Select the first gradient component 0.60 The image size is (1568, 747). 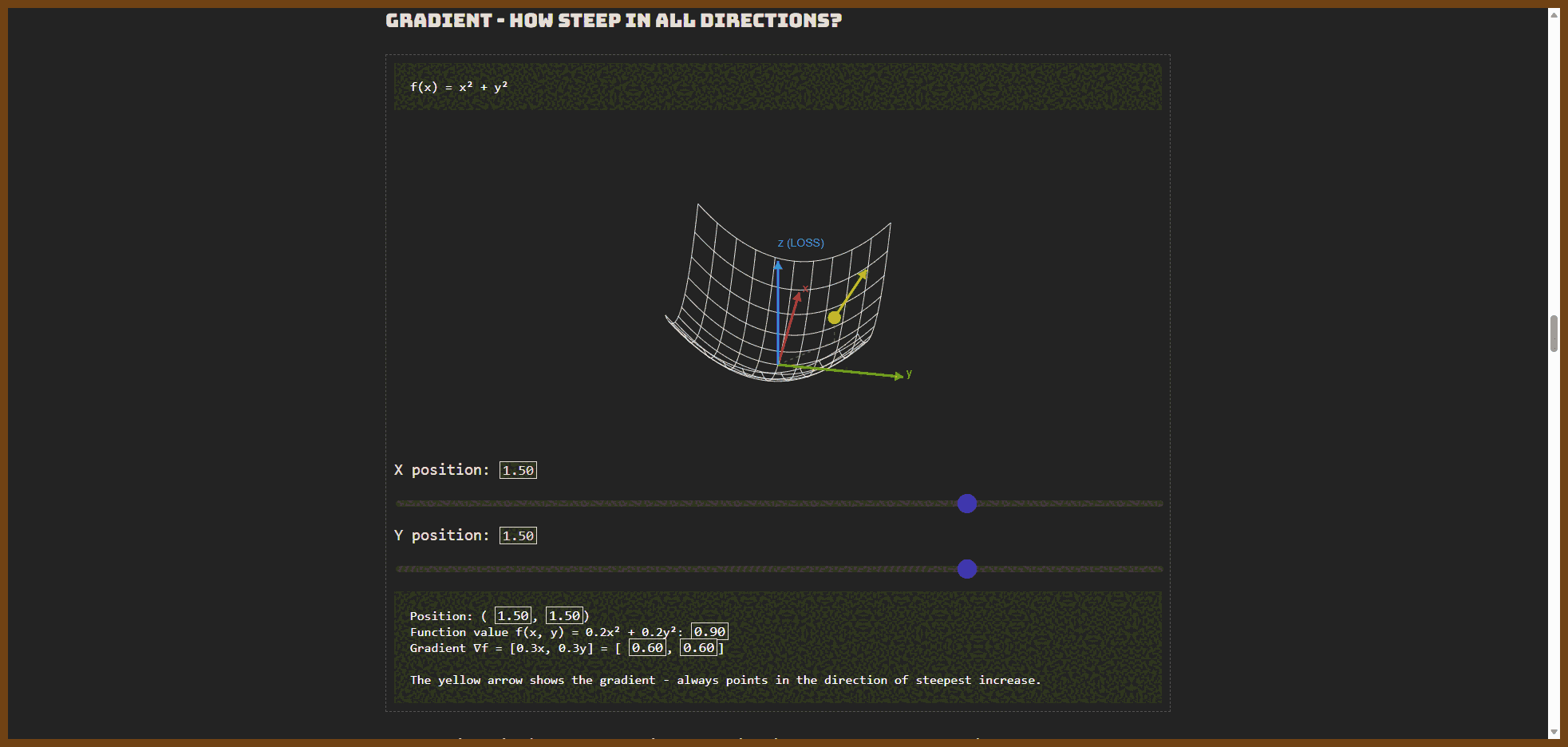tap(647, 648)
